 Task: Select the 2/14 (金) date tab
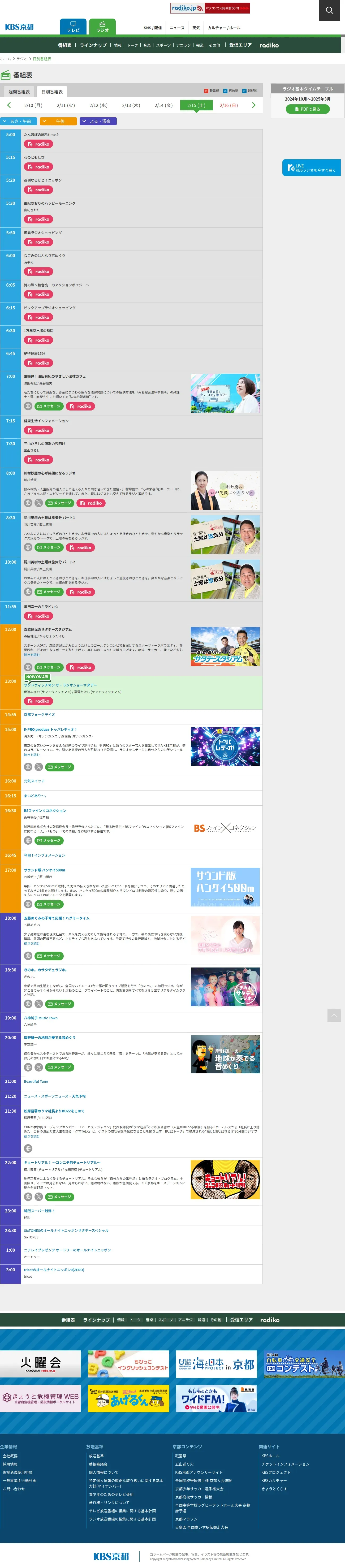164,105
